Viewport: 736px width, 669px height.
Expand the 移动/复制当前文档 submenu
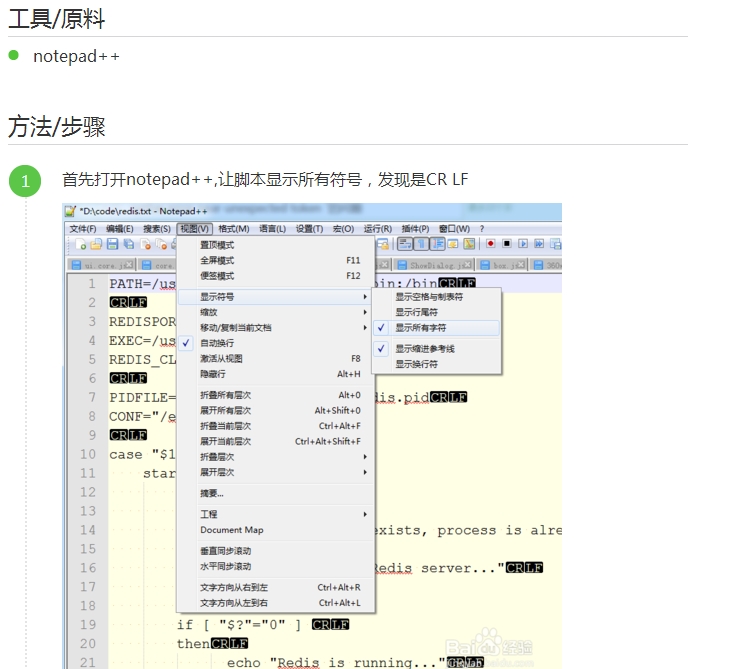276,328
